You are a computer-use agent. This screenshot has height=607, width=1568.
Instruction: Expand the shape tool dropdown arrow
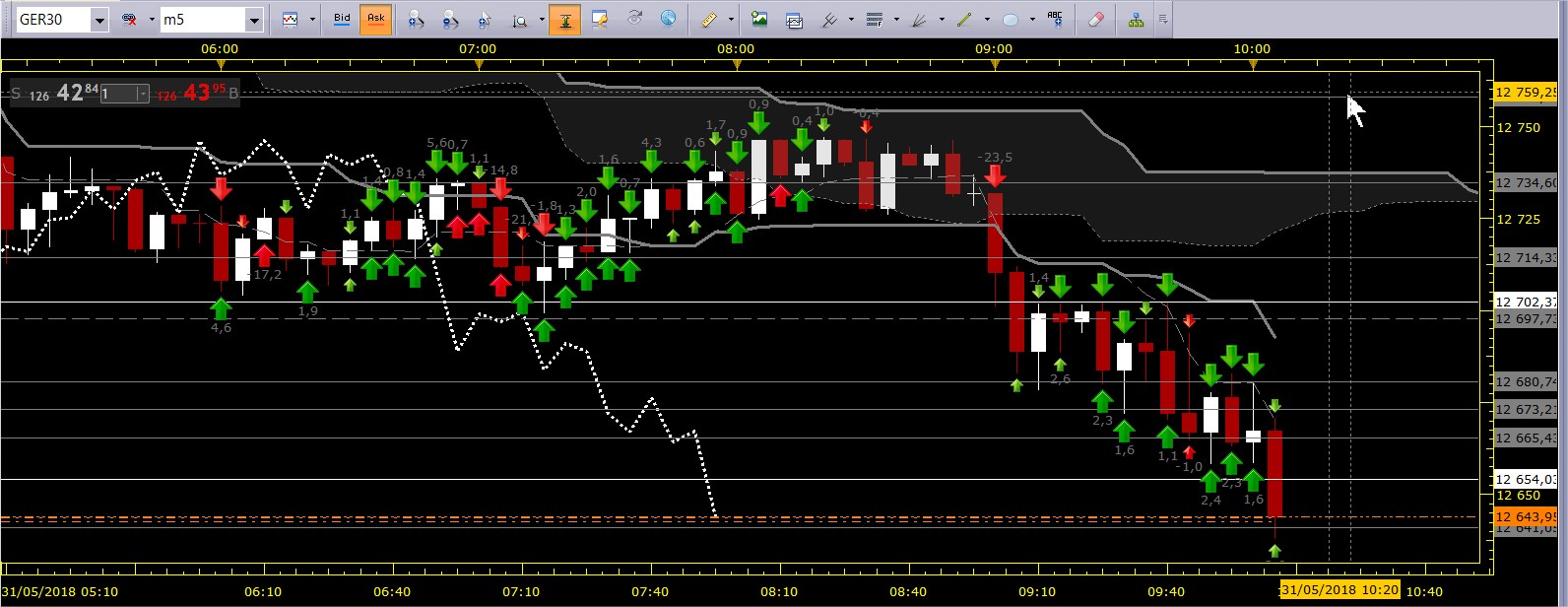click(x=1031, y=19)
